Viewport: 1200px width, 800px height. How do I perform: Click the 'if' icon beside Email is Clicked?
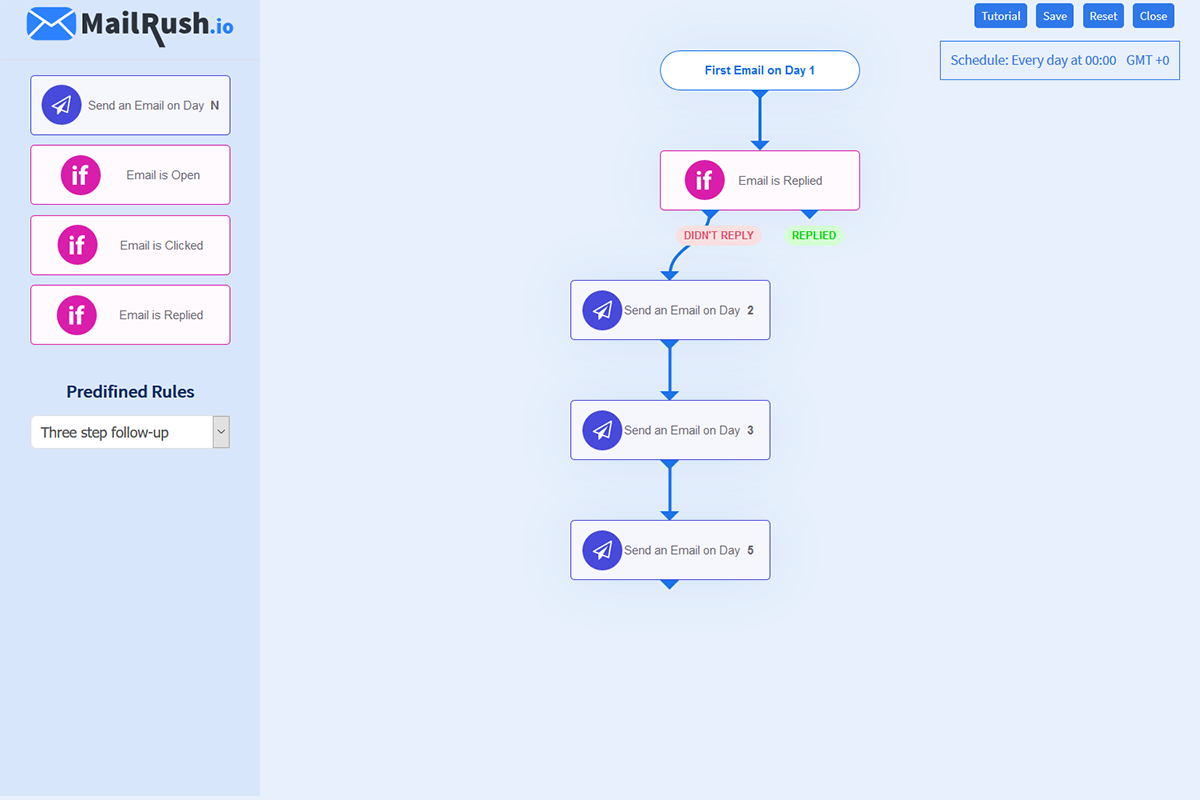(77, 245)
